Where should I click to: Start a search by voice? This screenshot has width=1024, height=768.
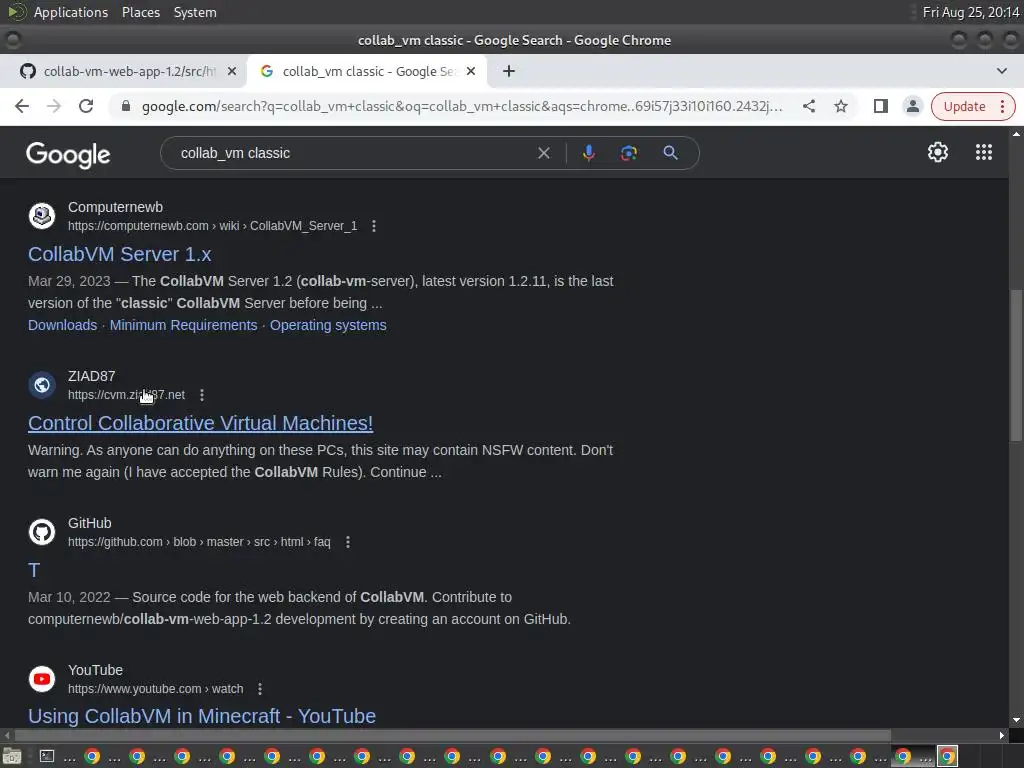click(588, 153)
